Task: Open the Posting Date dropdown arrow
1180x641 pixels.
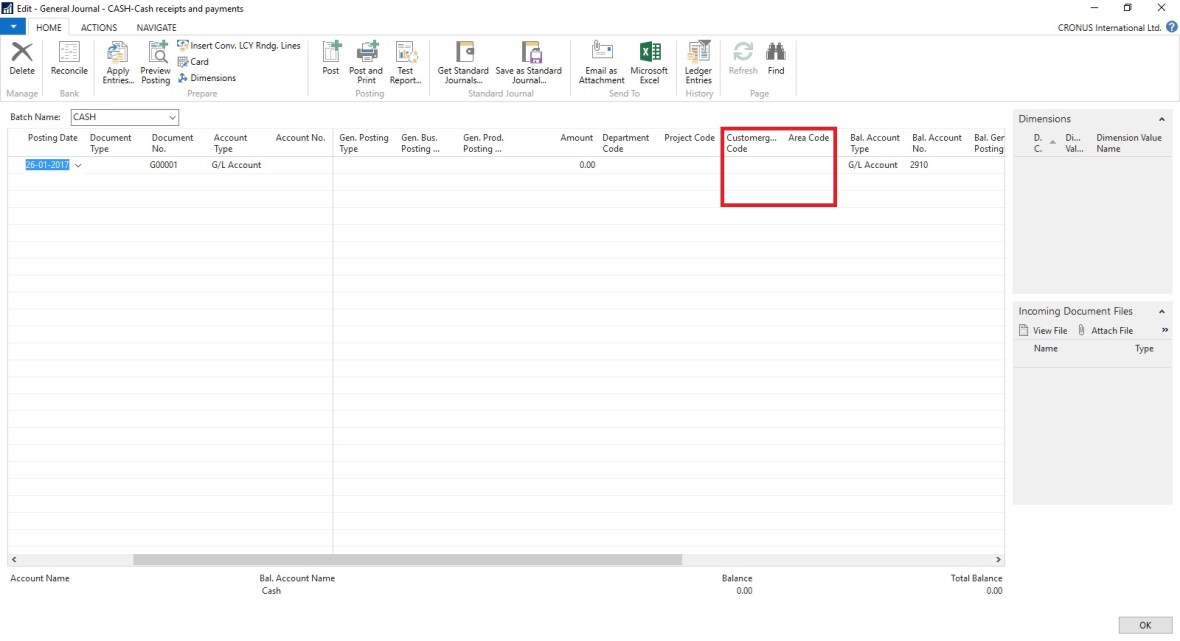Action: pyautogui.click(x=78, y=166)
